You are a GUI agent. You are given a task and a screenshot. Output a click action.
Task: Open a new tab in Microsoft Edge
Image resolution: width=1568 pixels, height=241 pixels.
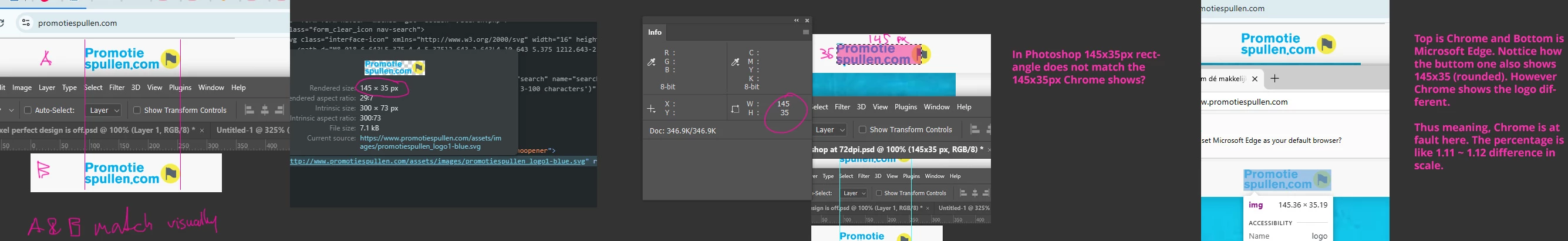pos(1274,79)
